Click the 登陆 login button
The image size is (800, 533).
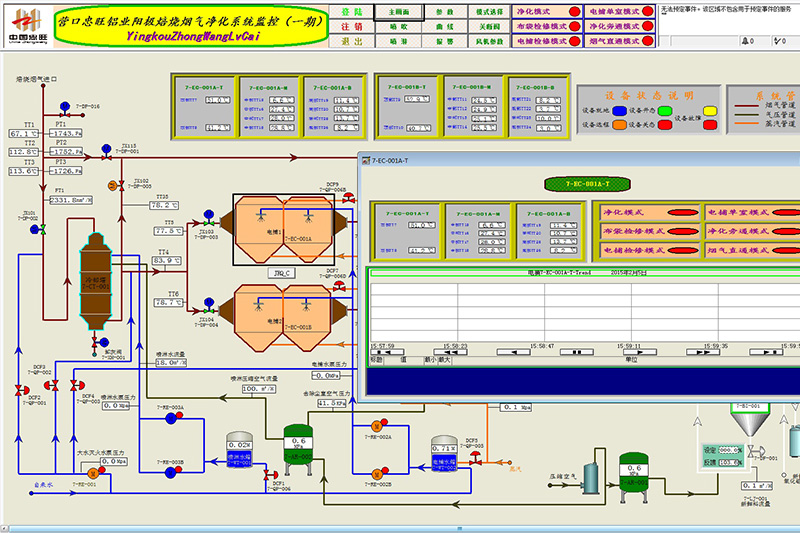347,11
